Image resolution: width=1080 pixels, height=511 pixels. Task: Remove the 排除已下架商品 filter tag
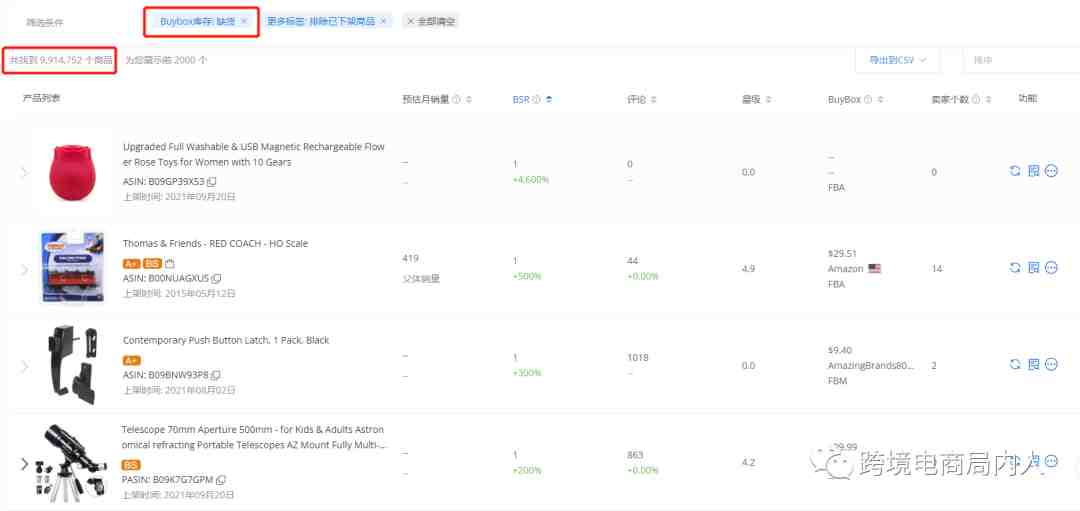(x=383, y=21)
